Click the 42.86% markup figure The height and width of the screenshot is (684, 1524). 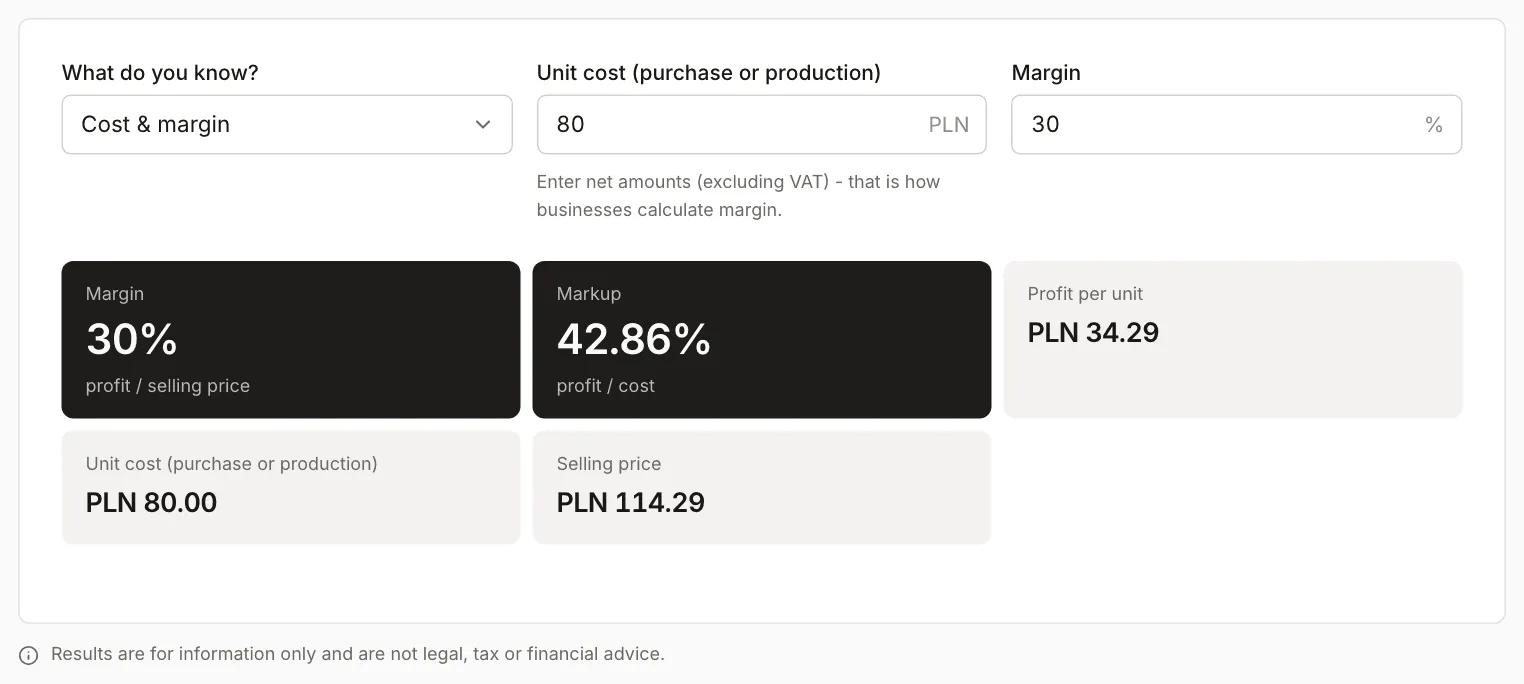(x=634, y=340)
